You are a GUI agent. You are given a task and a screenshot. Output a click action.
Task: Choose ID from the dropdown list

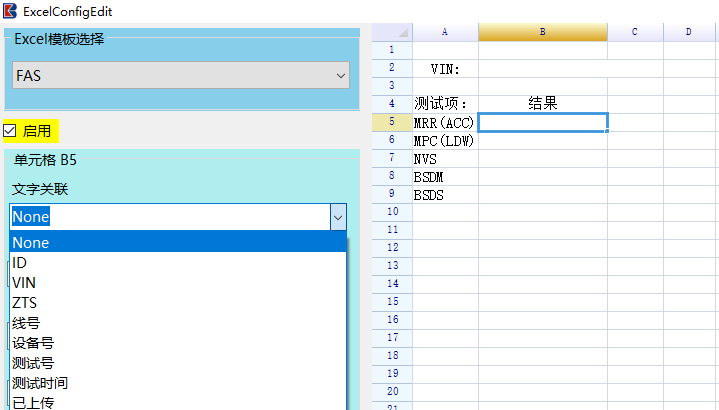[178, 263]
